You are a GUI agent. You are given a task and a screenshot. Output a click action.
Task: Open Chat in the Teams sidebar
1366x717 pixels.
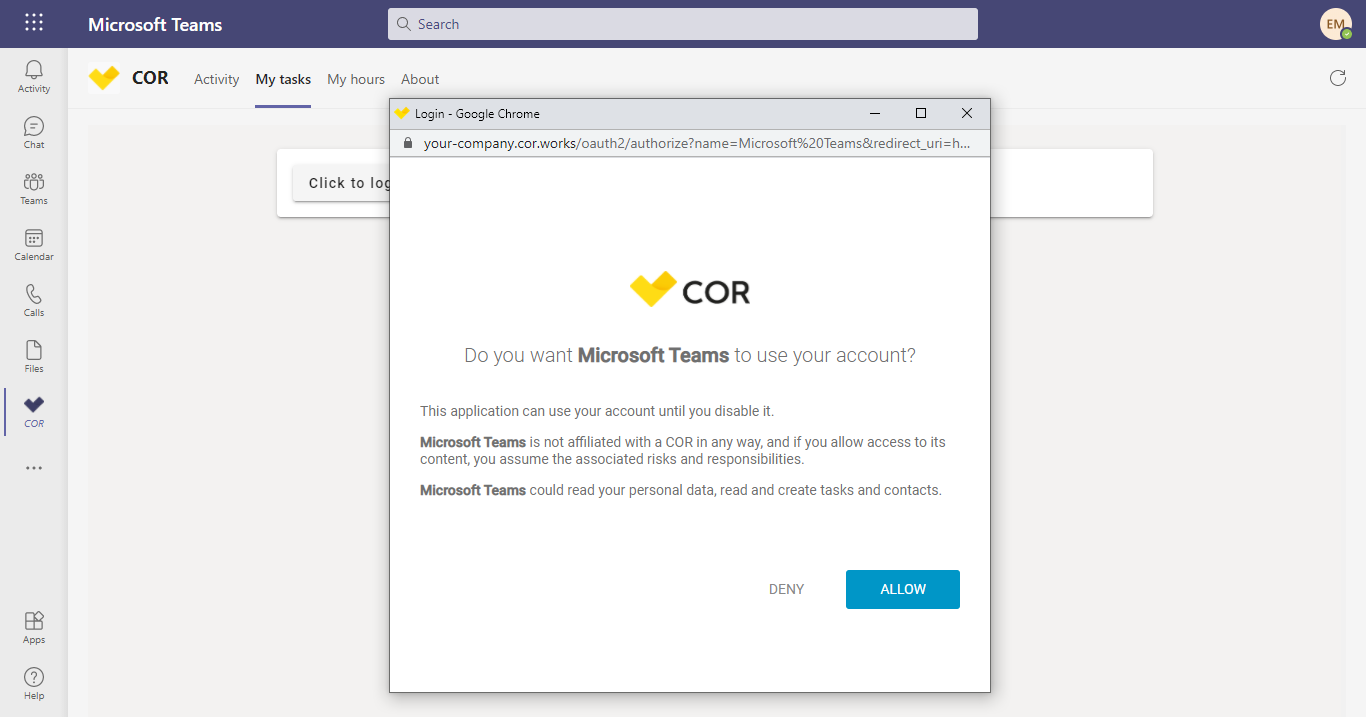click(34, 132)
